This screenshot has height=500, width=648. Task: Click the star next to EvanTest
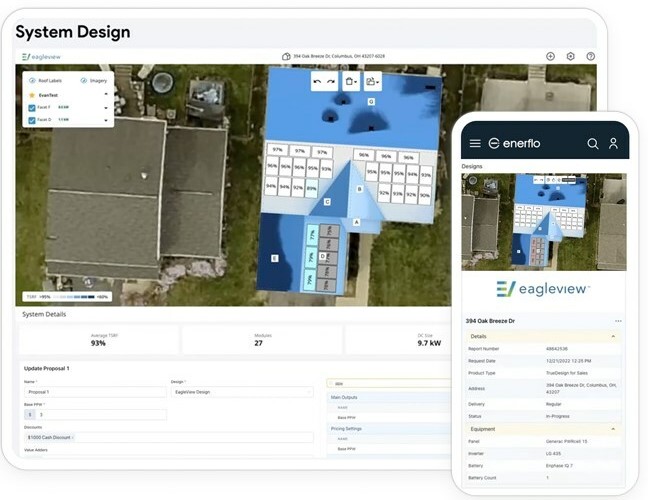tap(32, 95)
